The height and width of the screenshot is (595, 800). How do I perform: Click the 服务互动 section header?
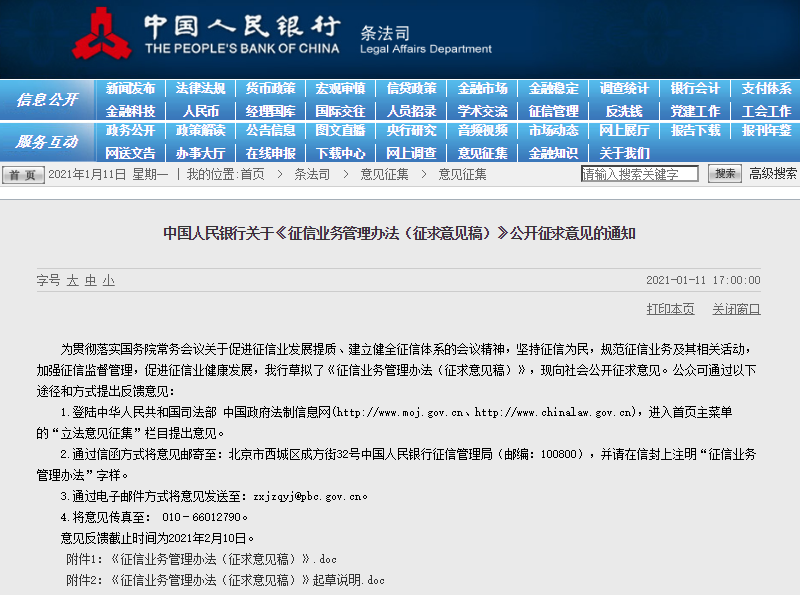coord(47,142)
